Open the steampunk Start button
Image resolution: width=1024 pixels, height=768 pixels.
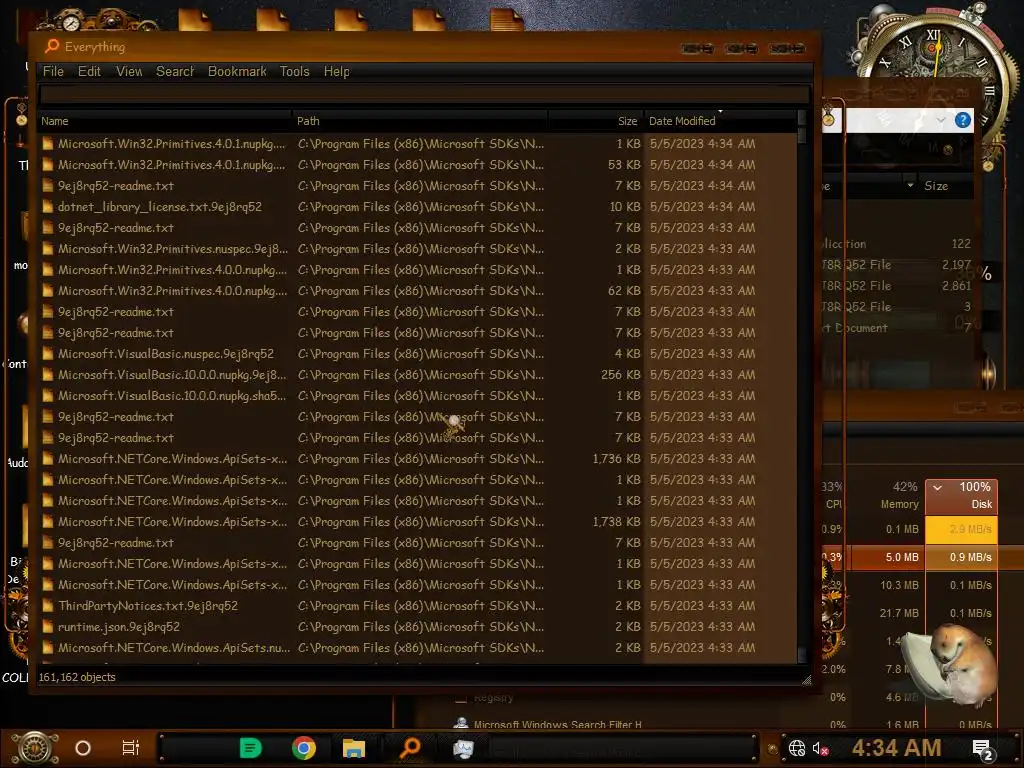[36, 748]
